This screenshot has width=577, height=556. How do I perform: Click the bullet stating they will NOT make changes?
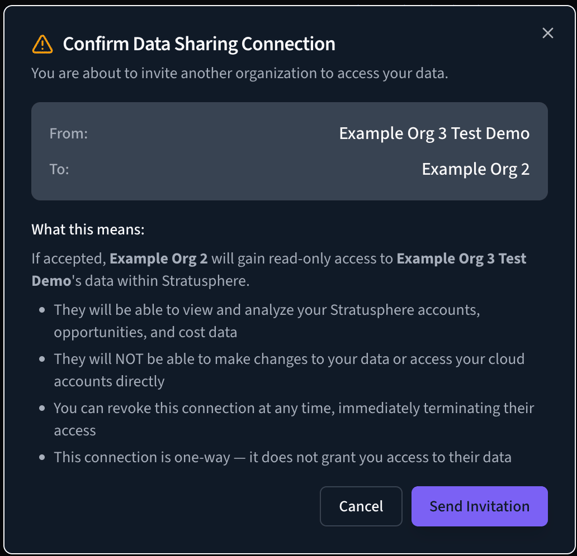(x=289, y=370)
